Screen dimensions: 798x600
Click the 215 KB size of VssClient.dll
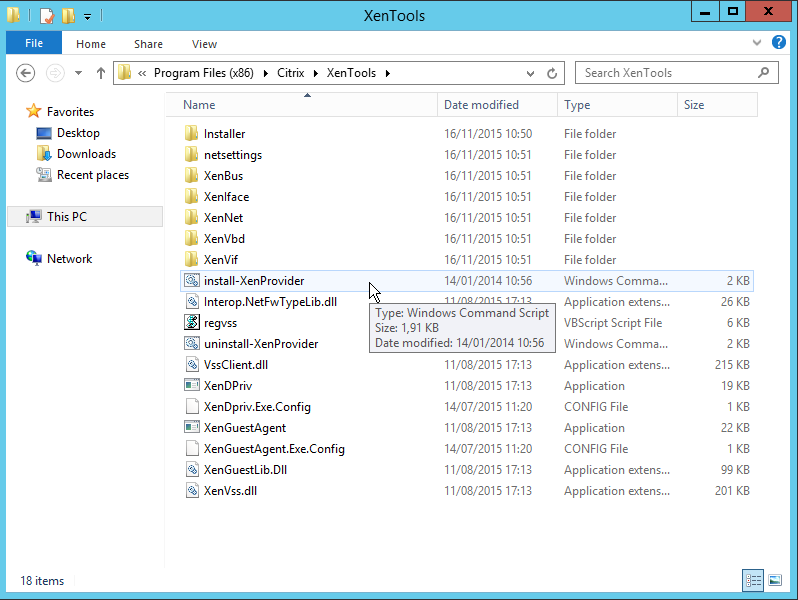point(732,365)
